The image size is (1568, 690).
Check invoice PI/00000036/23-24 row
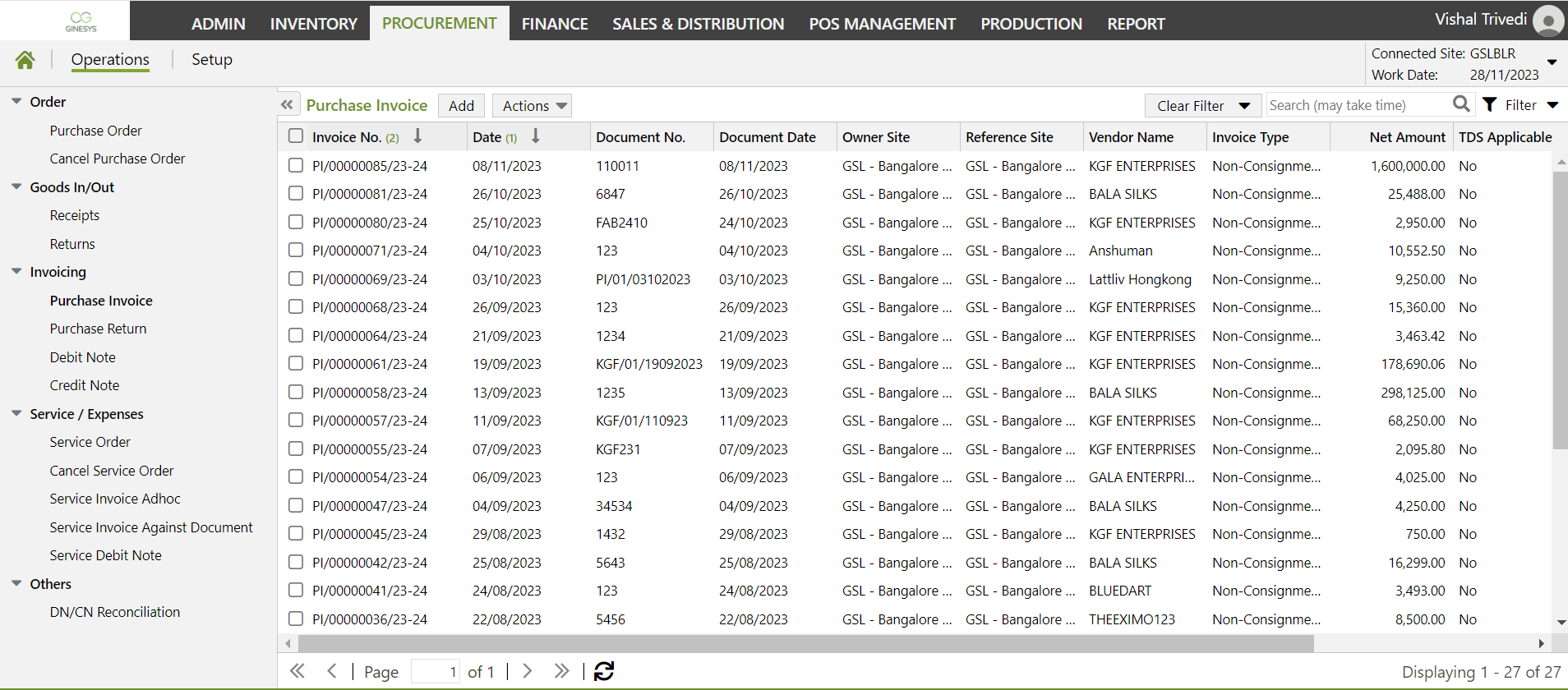click(x=296, y=619)
